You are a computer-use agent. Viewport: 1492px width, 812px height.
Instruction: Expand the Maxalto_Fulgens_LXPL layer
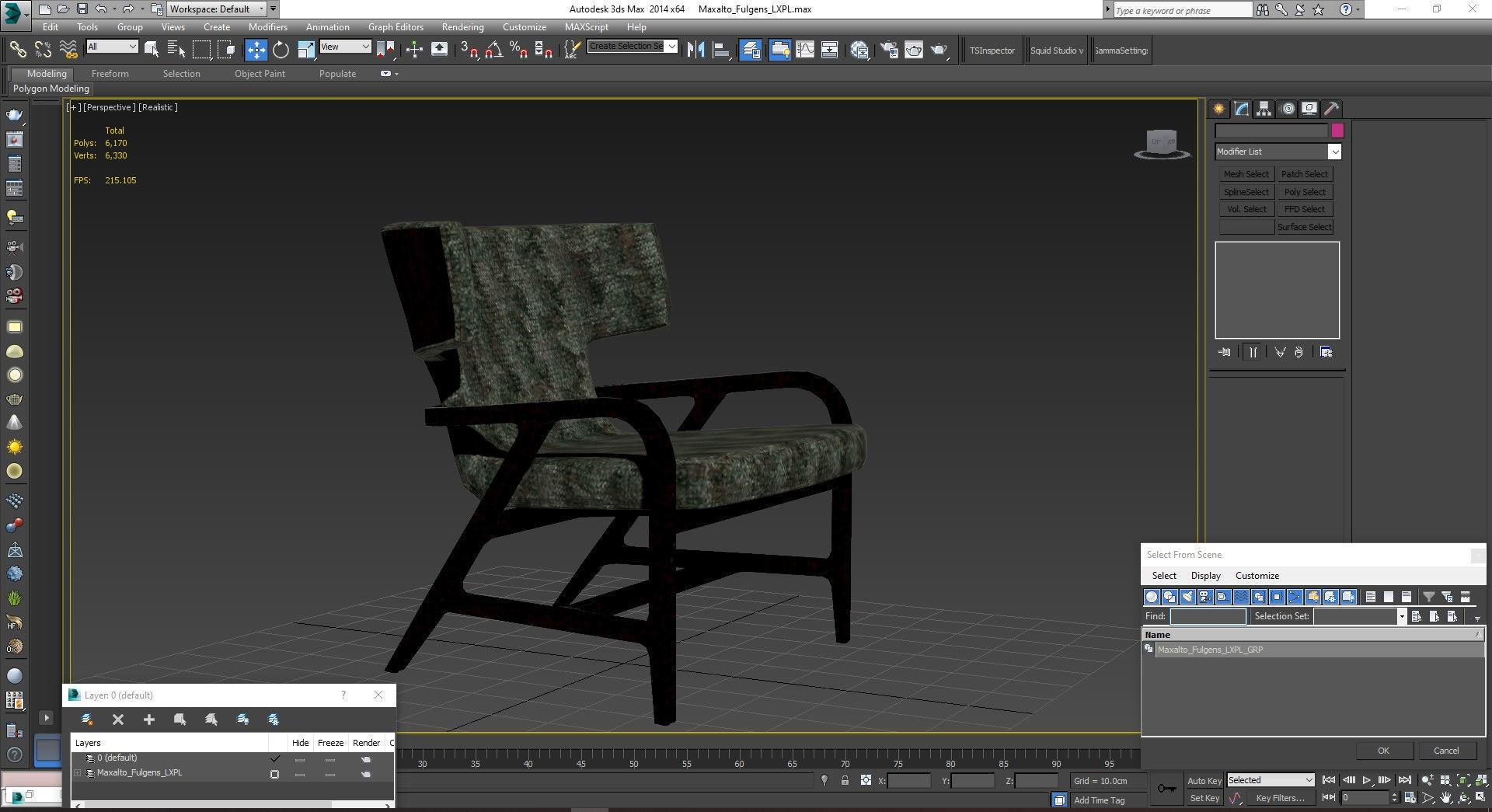point(77,773)
